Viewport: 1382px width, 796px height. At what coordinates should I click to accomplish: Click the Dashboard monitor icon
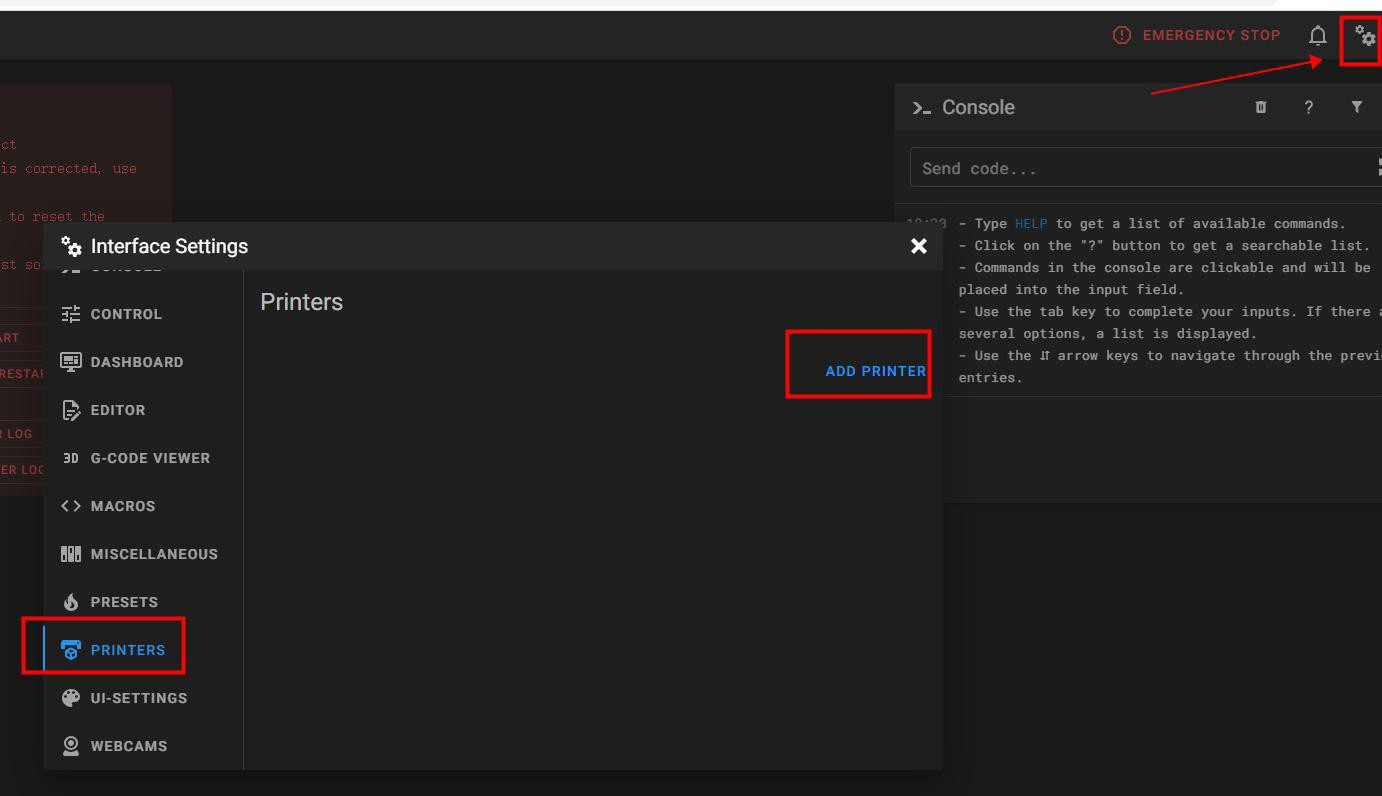[x=71, y=362]
